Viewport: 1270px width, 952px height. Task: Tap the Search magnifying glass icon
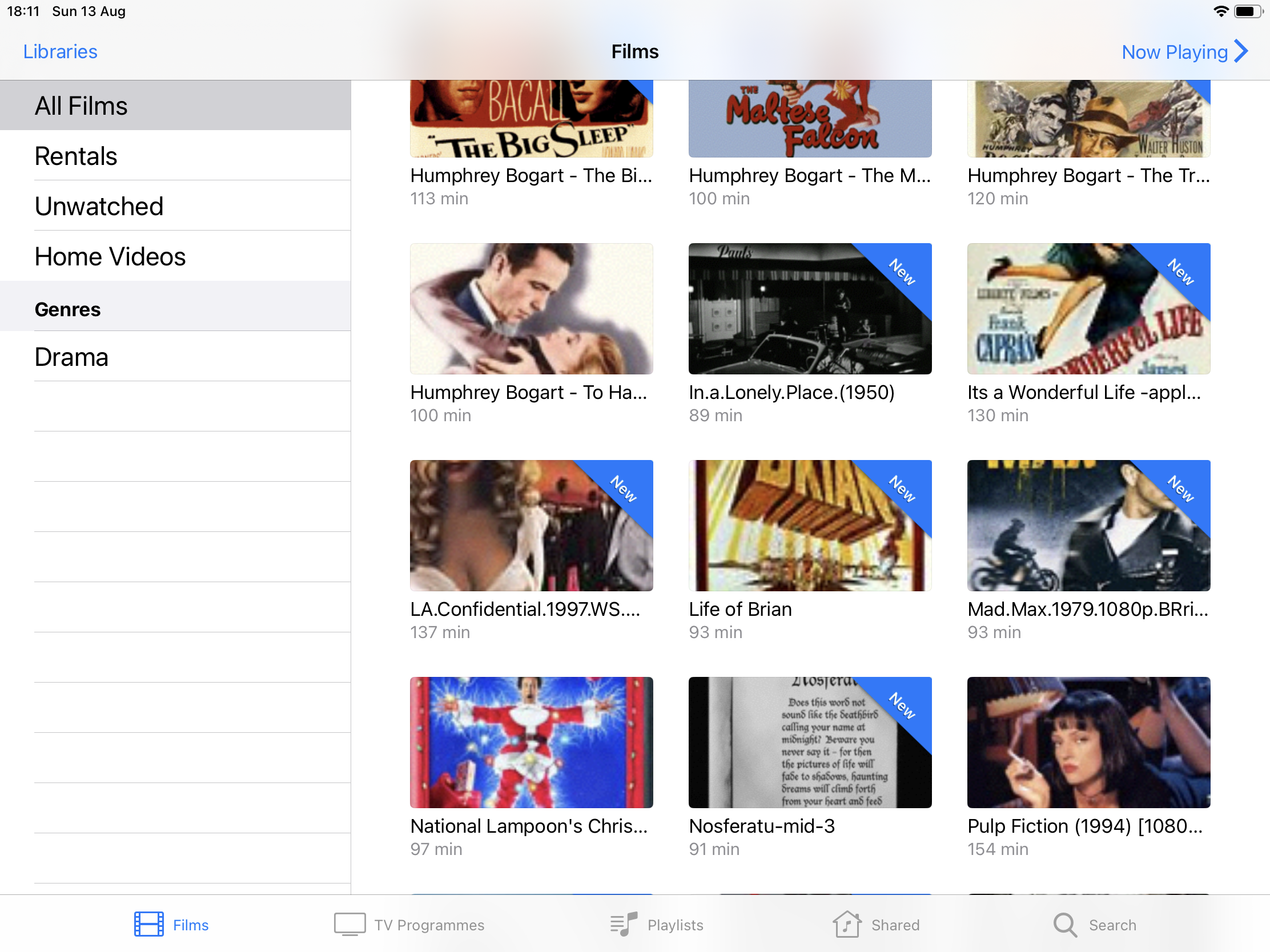[1065, 925]
